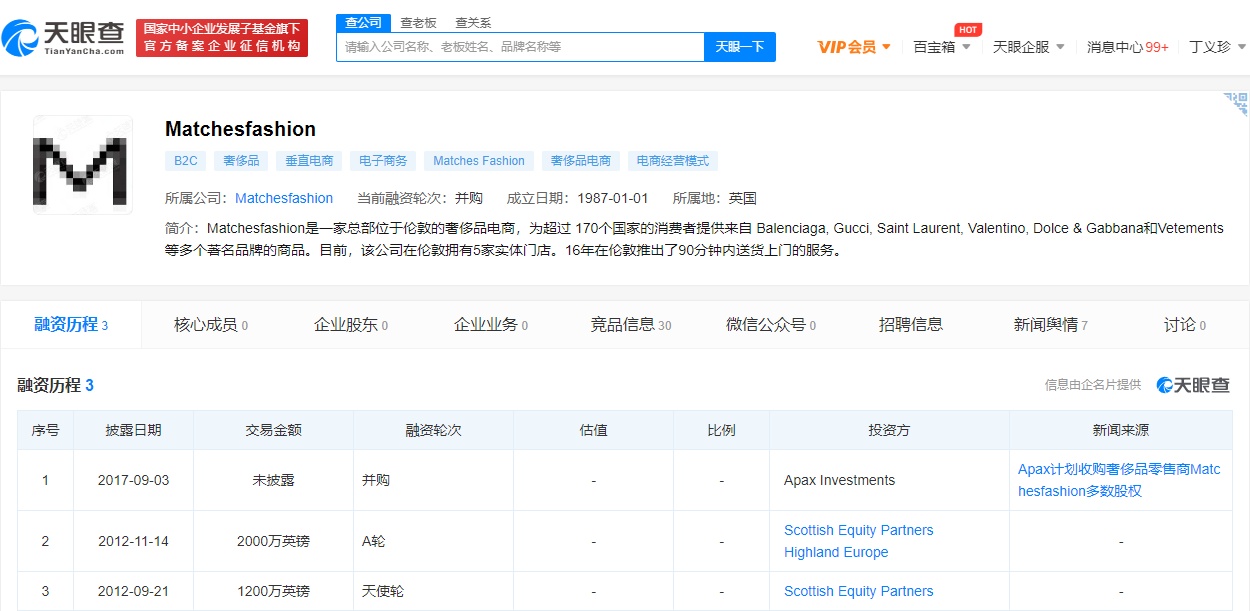Open the Highland Europe investor link
This screenshot has height=611, width=1250.
836,552
